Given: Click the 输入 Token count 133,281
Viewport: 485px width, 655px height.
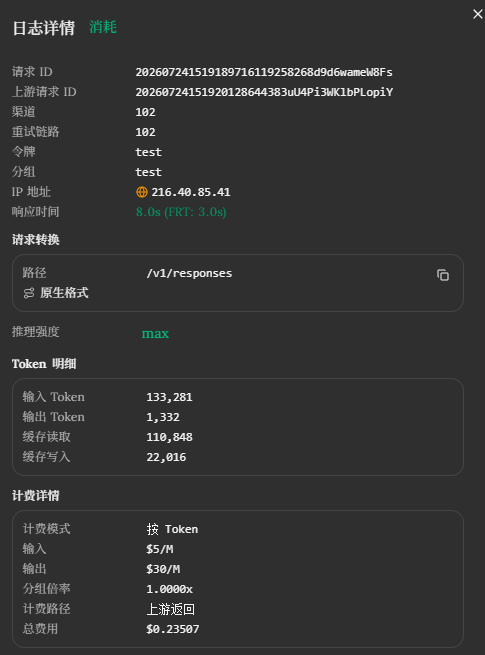Looking at the screenshot, I should [169, 397].
